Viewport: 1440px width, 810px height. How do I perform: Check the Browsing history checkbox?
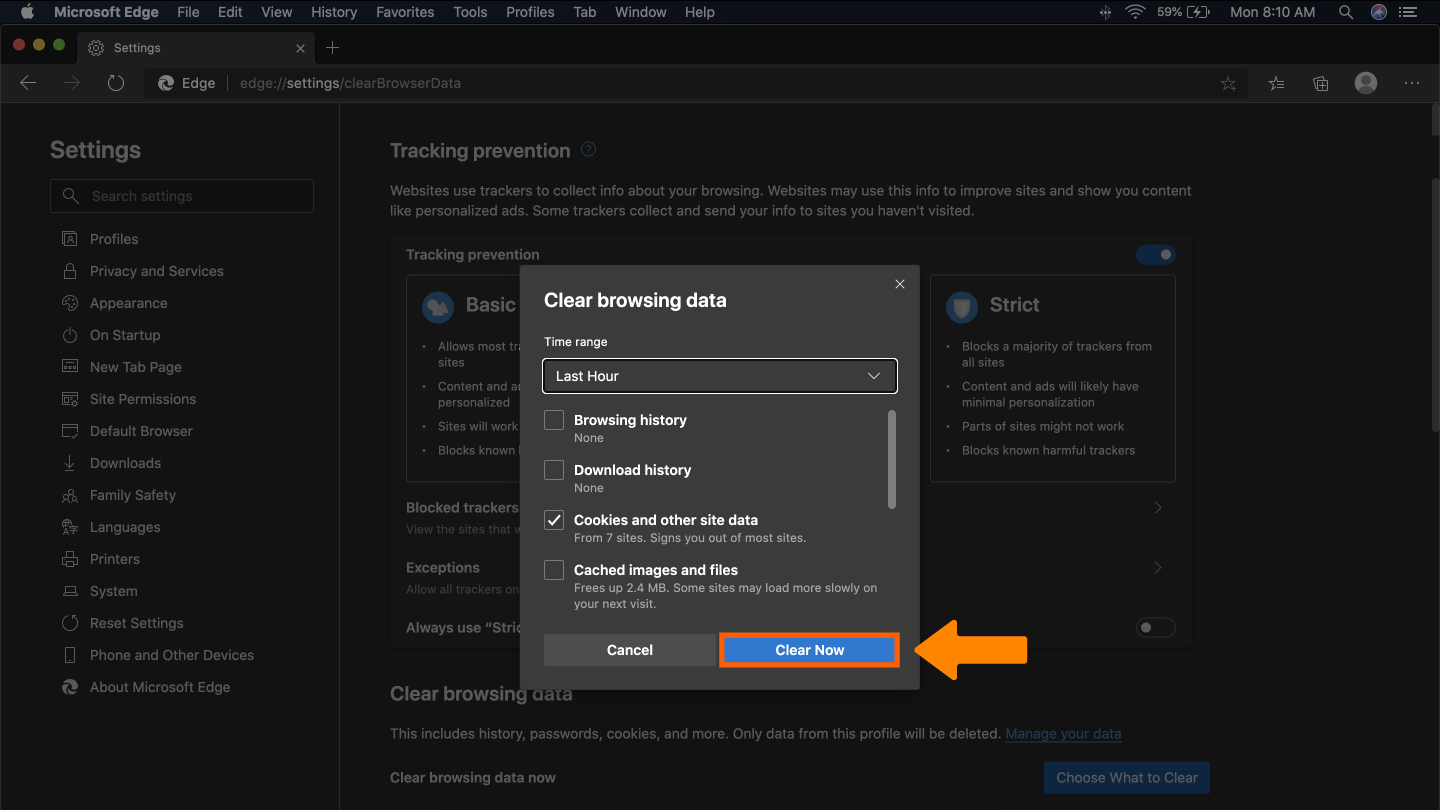pyautogui.click(x=554, y=420)
